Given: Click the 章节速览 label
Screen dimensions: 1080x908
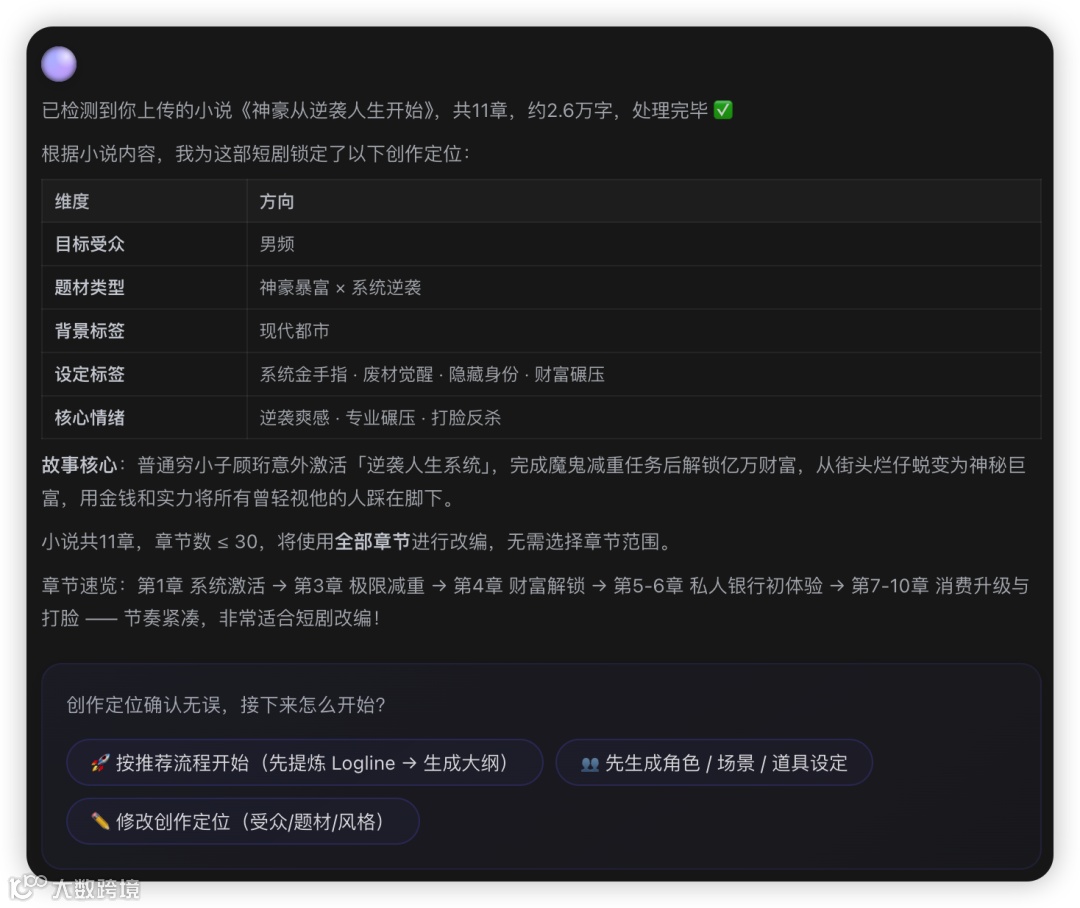Looking at the screenshot, I should (79, 586).
